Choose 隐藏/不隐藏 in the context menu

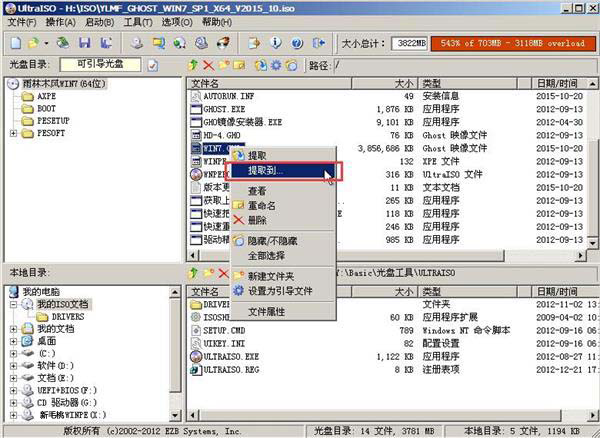(283, 241)
